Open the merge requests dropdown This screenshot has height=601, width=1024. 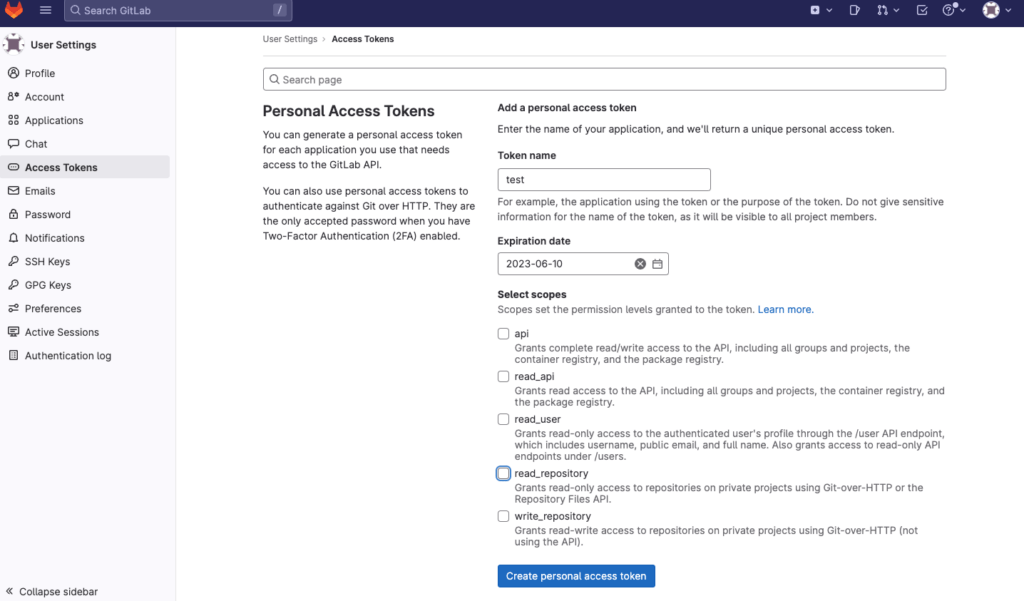pyautogui.click(x=887, y=10)
